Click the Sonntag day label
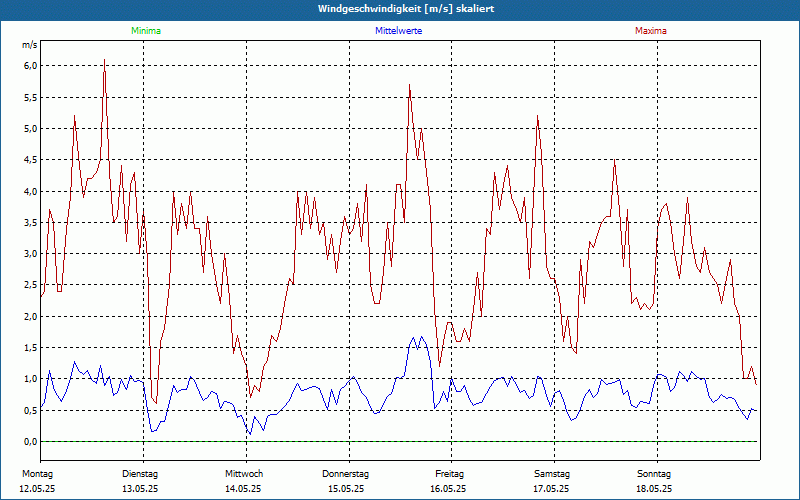The image size is (800, 500). (x=654, y=474)
